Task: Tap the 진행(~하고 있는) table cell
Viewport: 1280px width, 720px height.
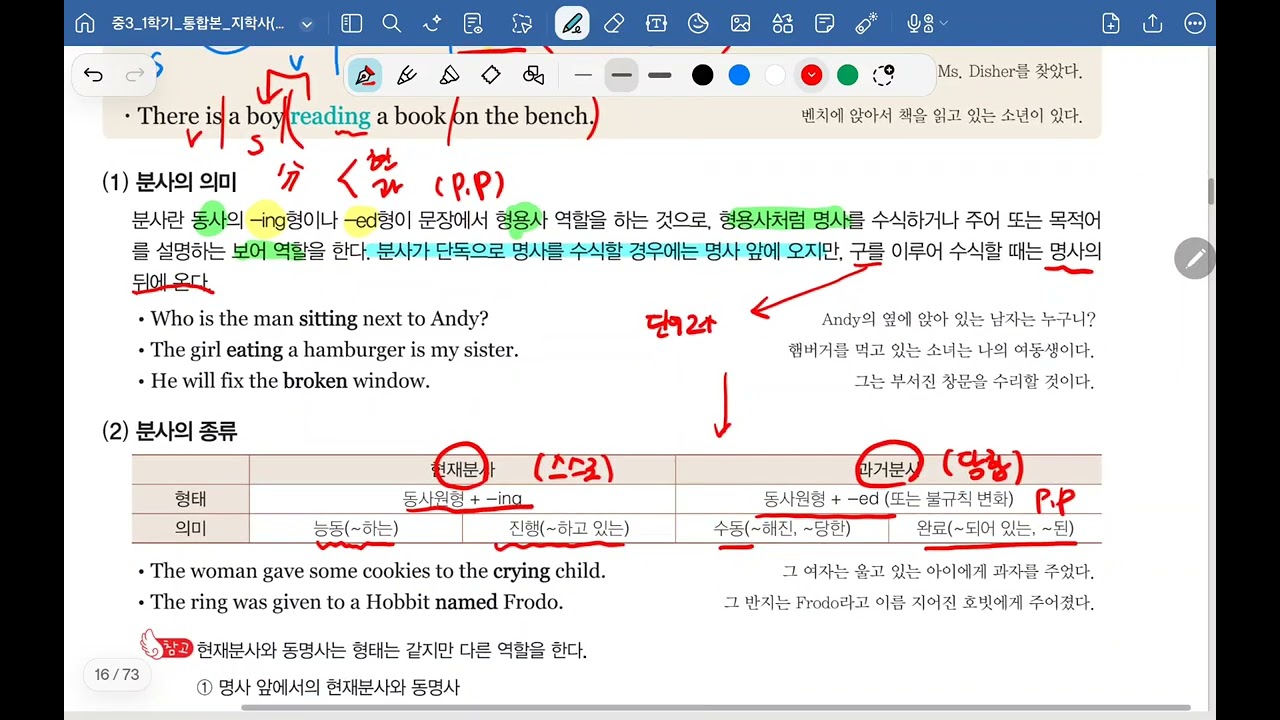Action: pos(569,528)
